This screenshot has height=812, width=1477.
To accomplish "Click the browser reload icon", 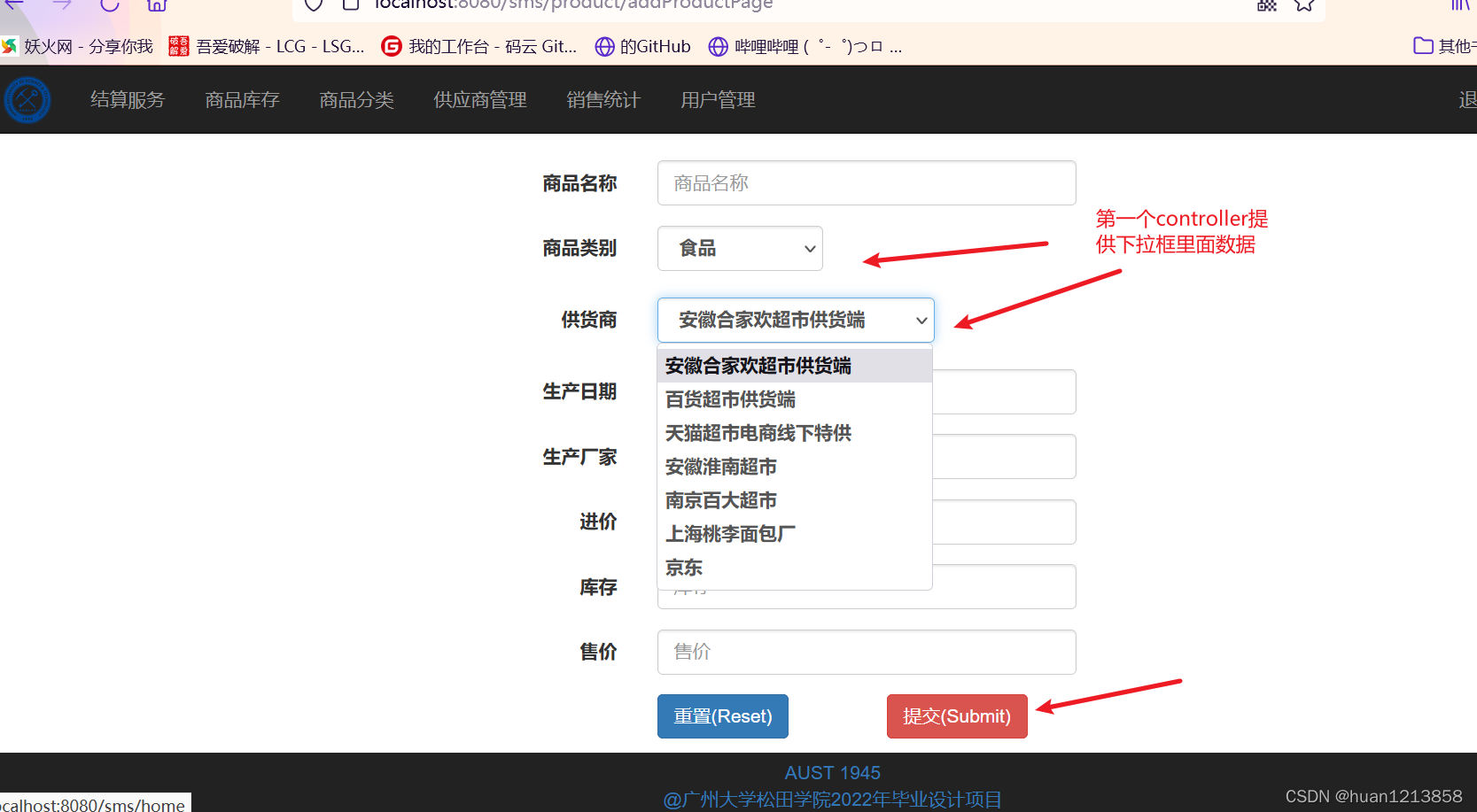I will 110,4.
